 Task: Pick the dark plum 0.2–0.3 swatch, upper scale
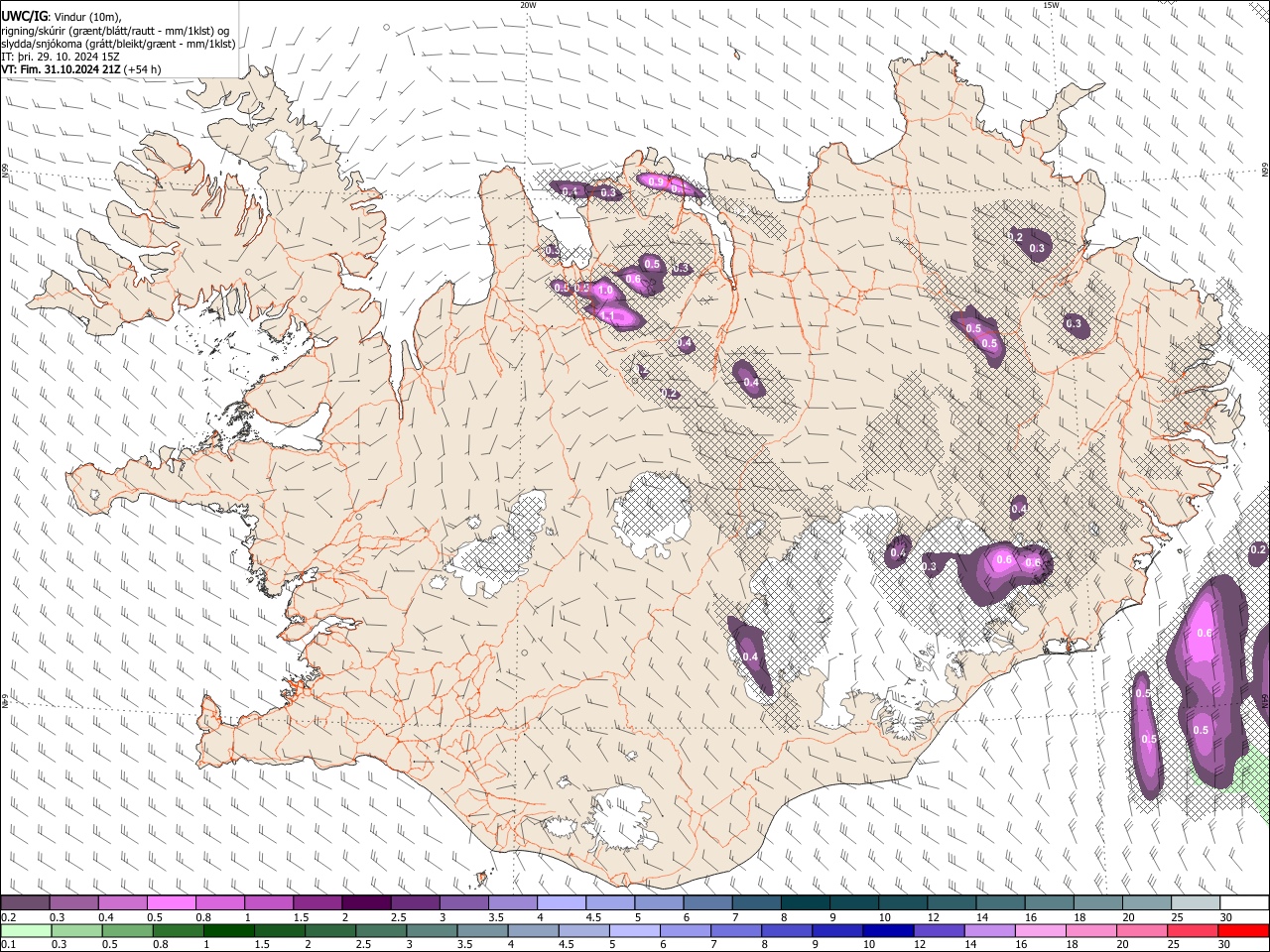(25, 903)
